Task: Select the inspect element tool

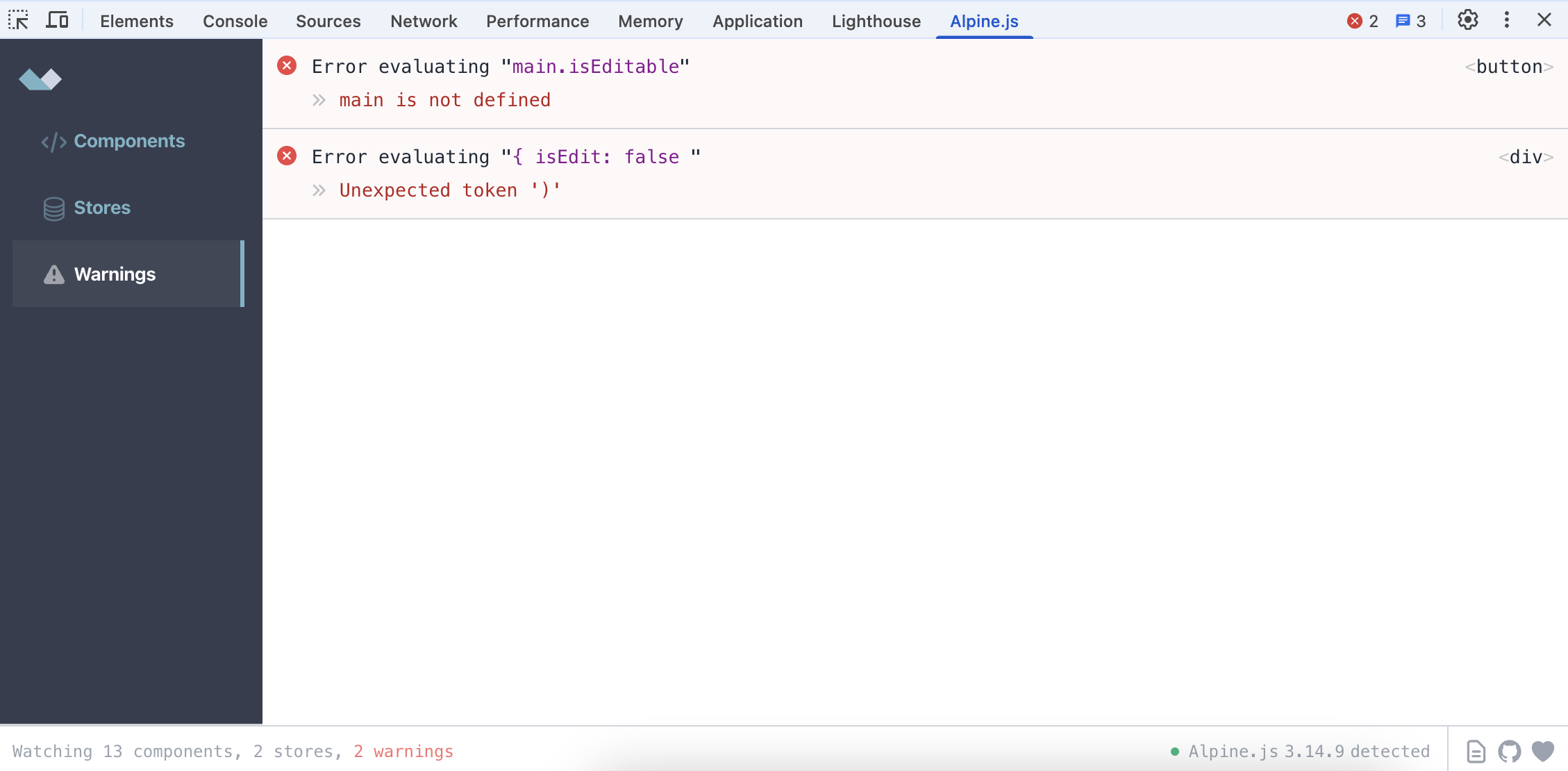Action: [19, 20]
